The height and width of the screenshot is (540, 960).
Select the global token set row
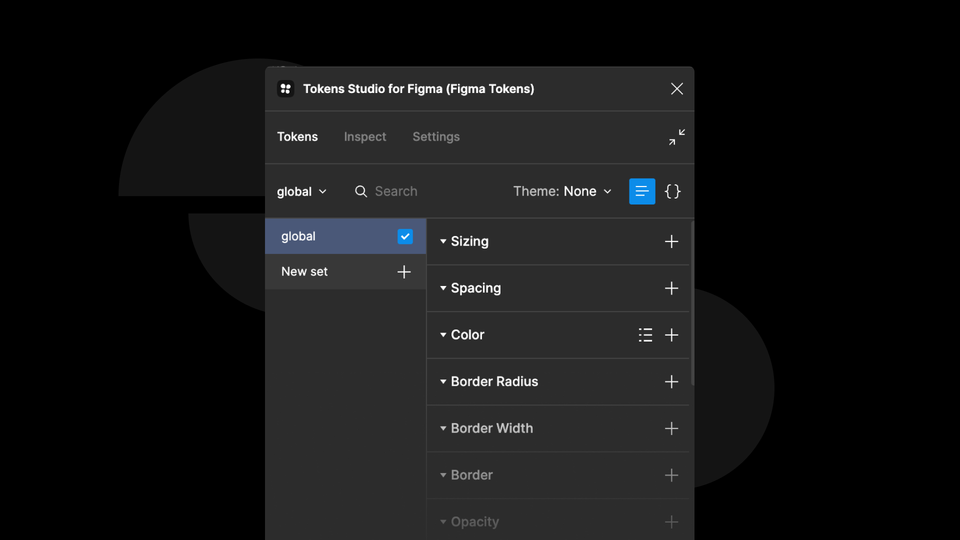click(345, 236)
